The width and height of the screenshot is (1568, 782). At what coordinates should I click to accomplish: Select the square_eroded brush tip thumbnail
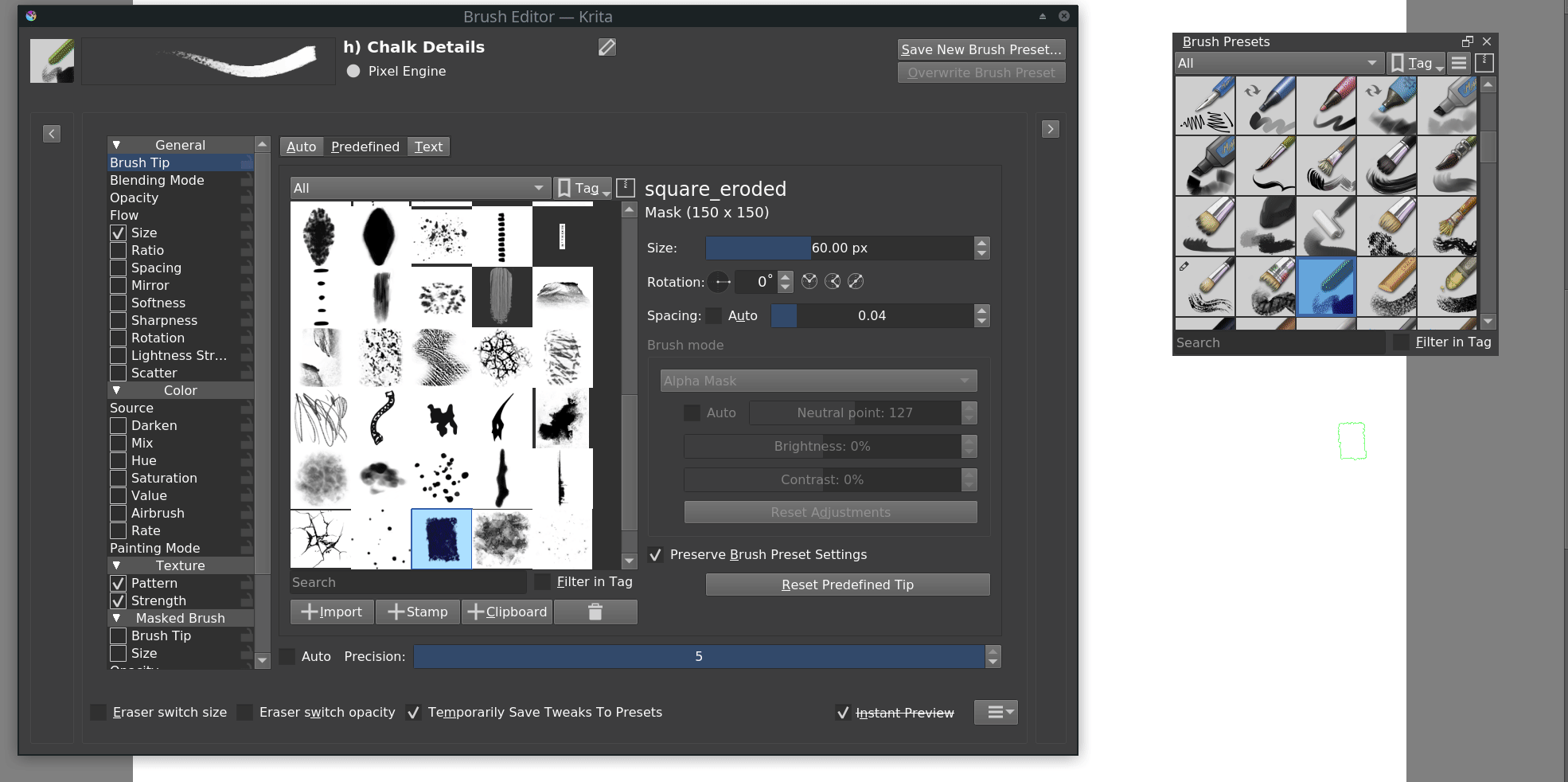442,538
